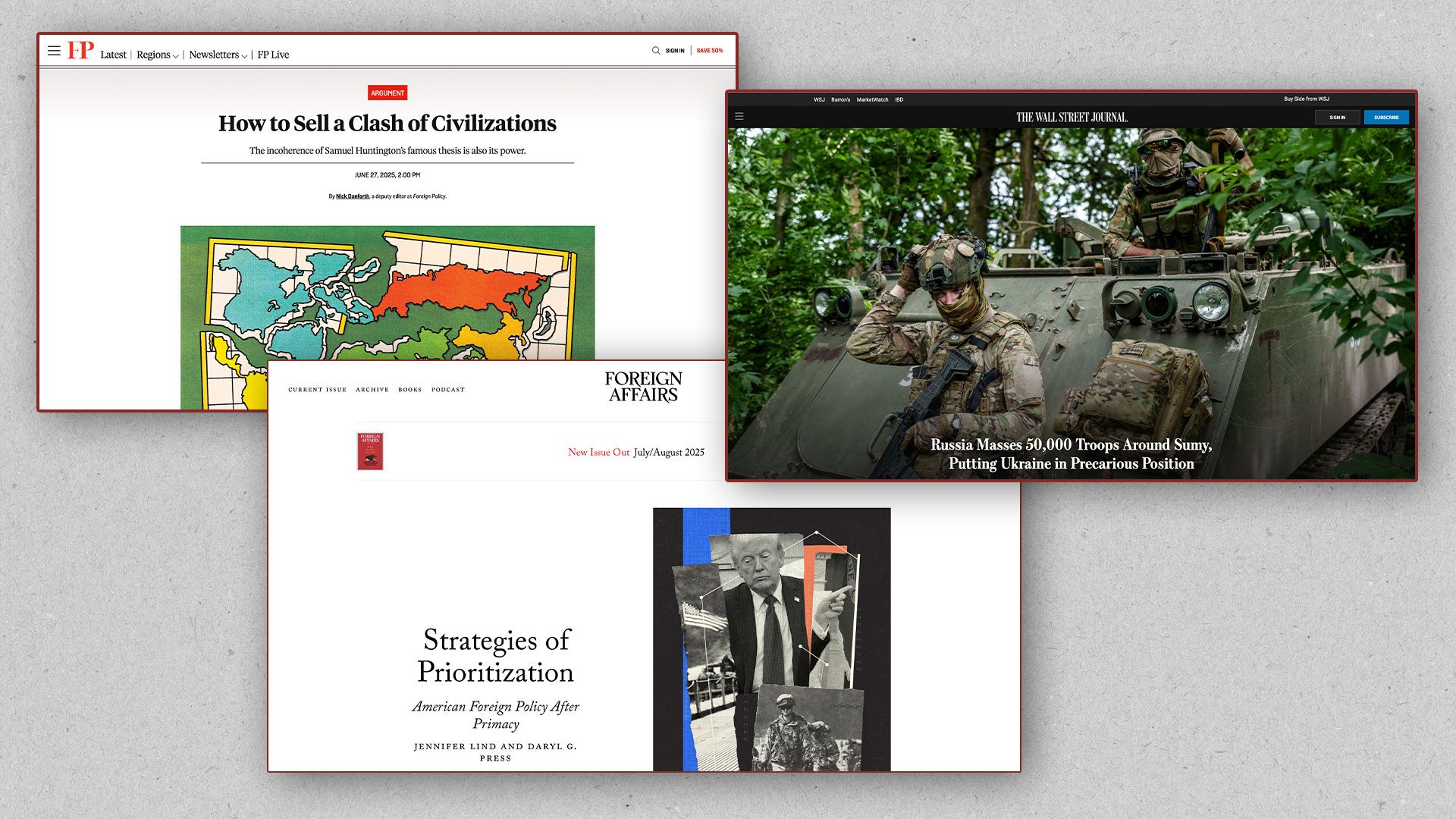The image size is (1456, 819).
Task: Expand the Newsletters dropdown
Action: (218, 55)
